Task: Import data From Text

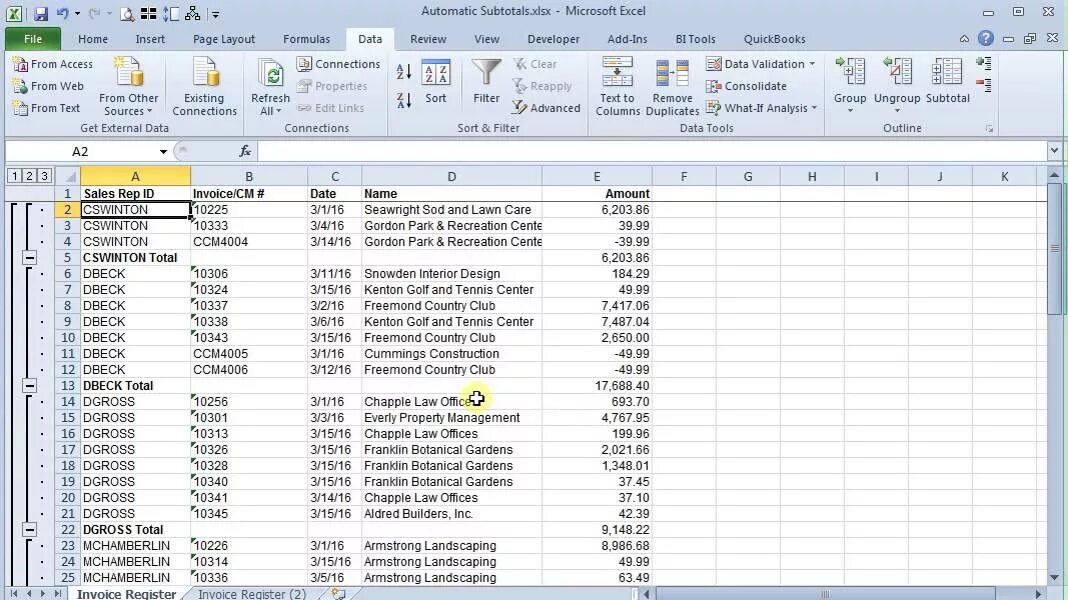Action: tap(46, 108)
